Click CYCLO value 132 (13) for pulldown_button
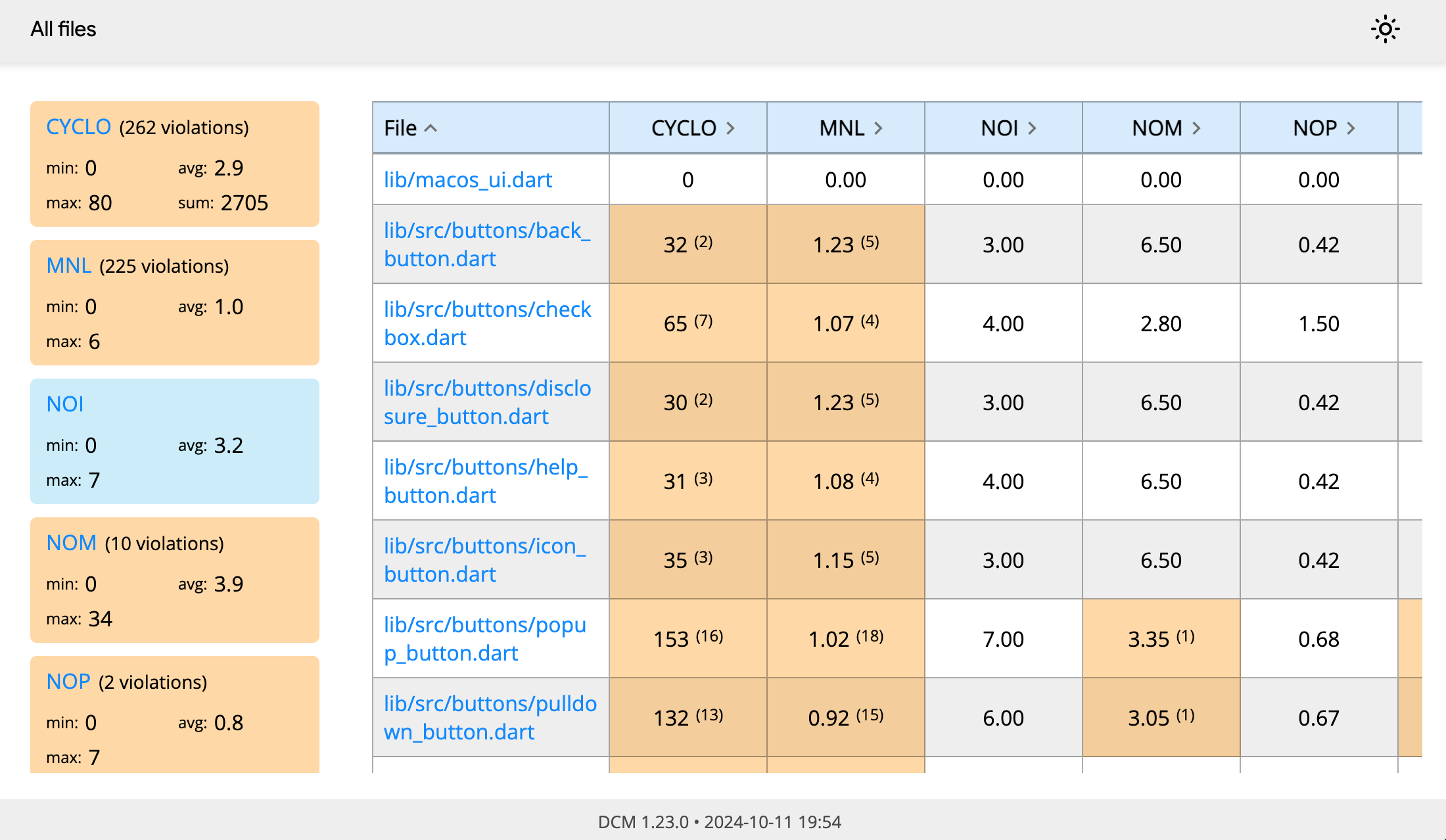1446x840 pixels. tap(688, 717)
